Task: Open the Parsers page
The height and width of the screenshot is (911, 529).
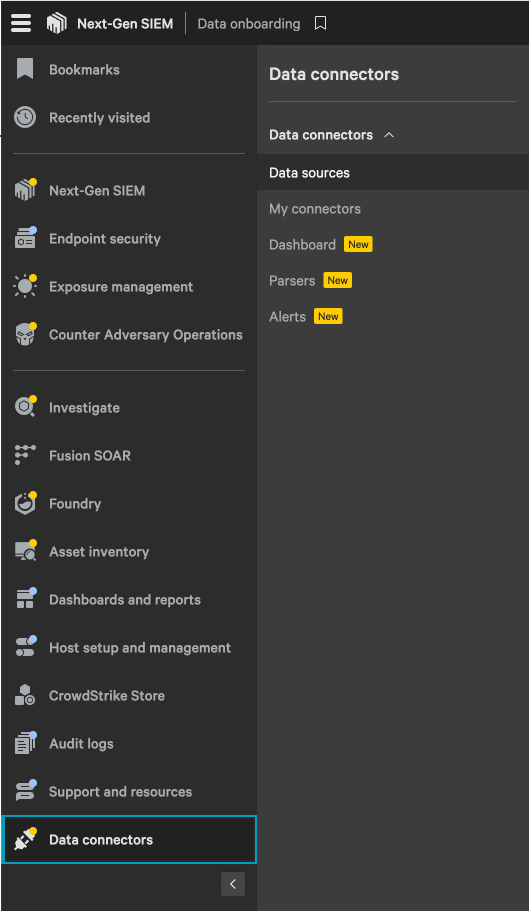Action: click(292, 281)
